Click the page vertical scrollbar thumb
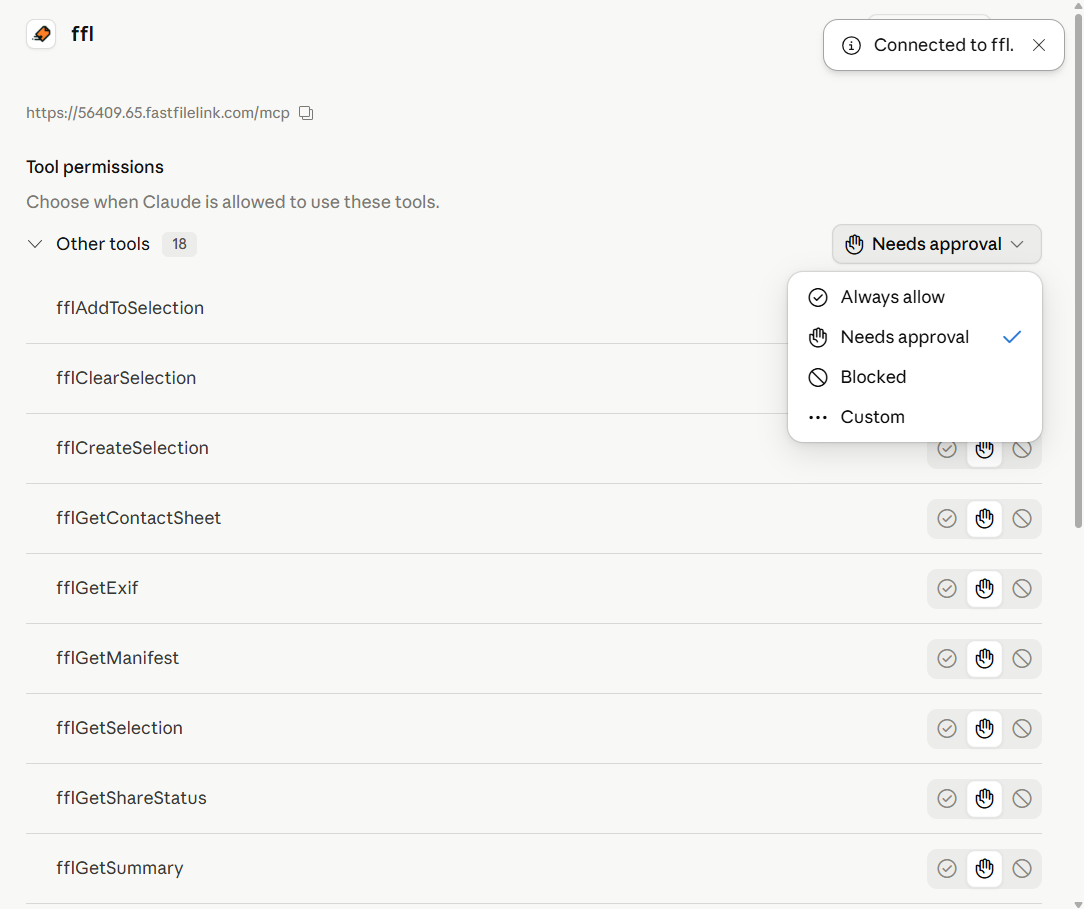1084x909 pixels. tap(1078, 270)
